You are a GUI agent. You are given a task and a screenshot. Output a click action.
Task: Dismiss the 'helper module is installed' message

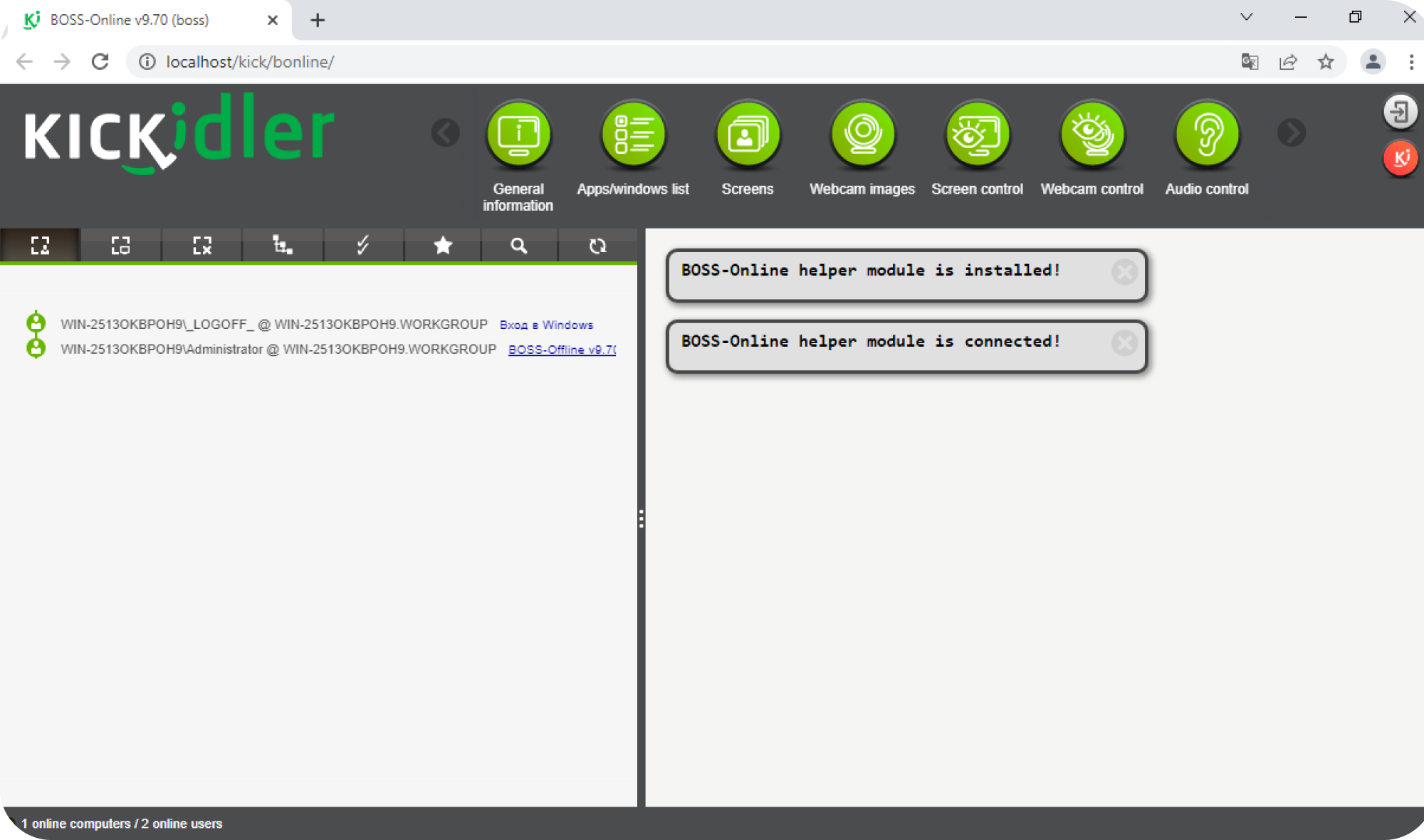(x=1124, y=272)
